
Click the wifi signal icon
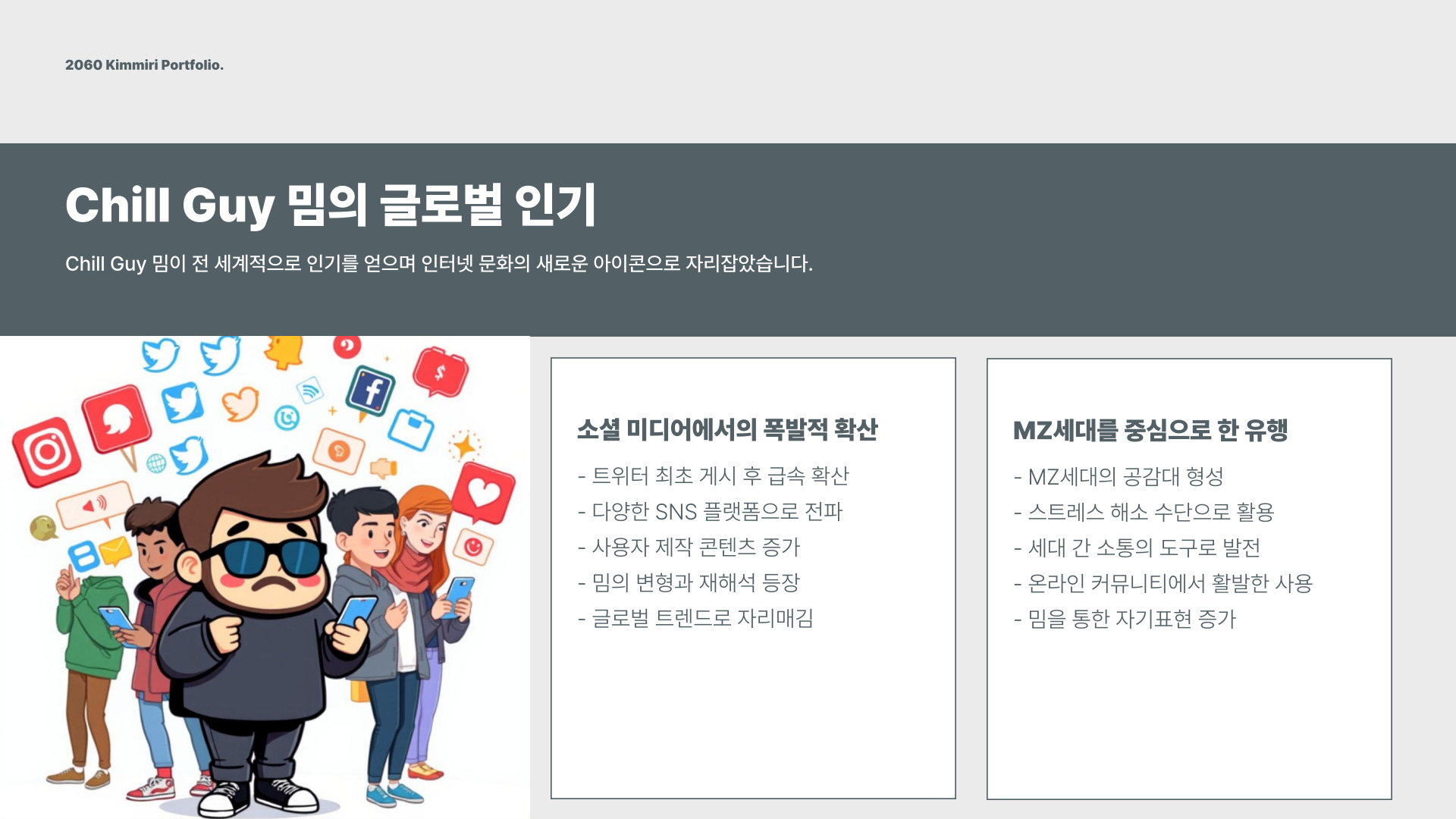(x=309, y=391)
